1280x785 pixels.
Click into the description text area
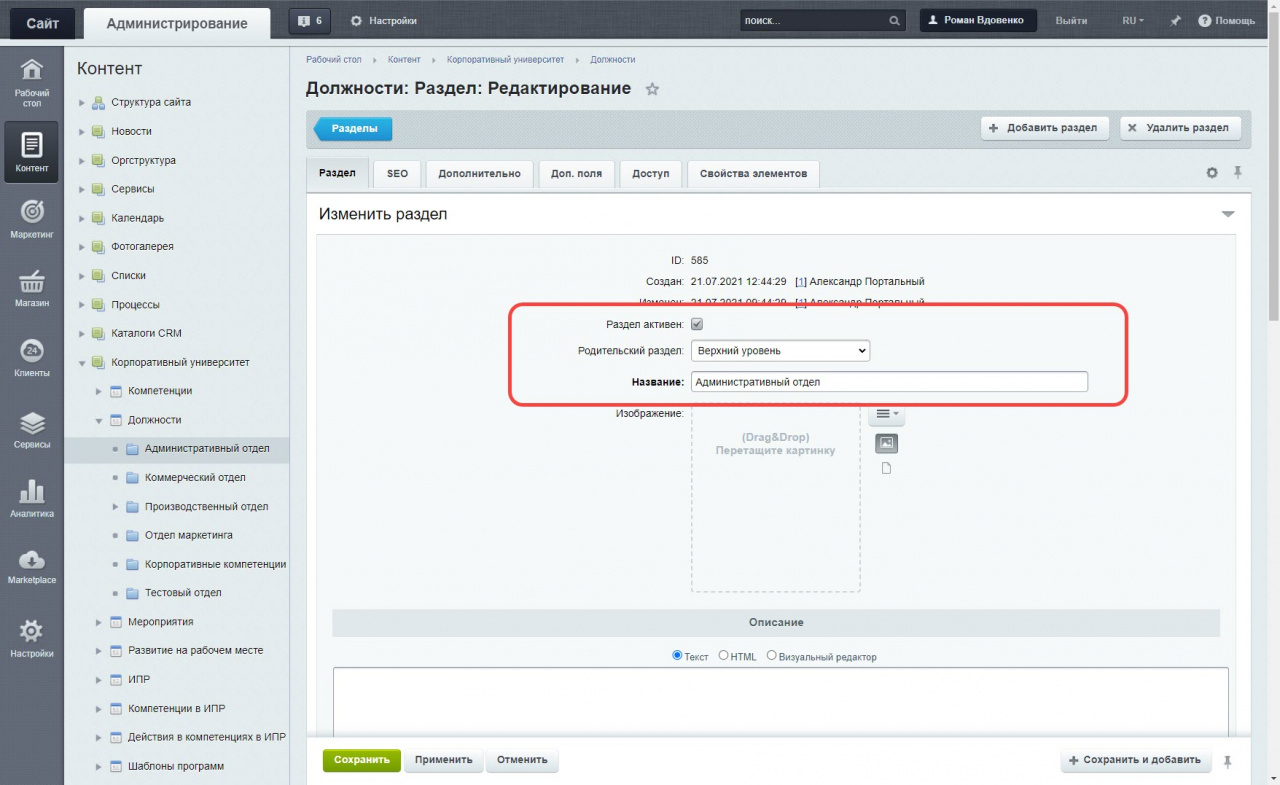tap(780, 703)
